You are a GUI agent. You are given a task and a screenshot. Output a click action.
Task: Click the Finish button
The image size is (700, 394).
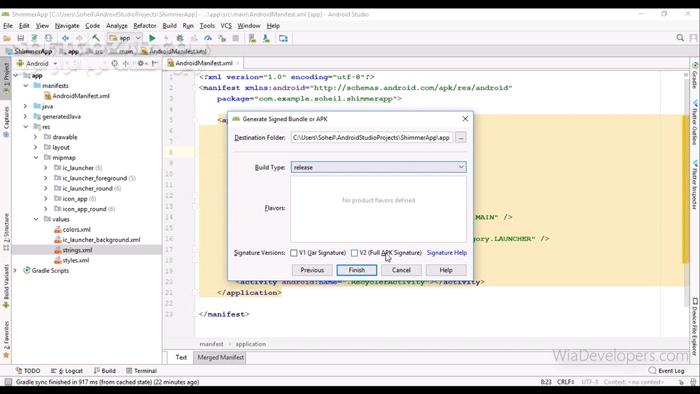pos(357,270)
